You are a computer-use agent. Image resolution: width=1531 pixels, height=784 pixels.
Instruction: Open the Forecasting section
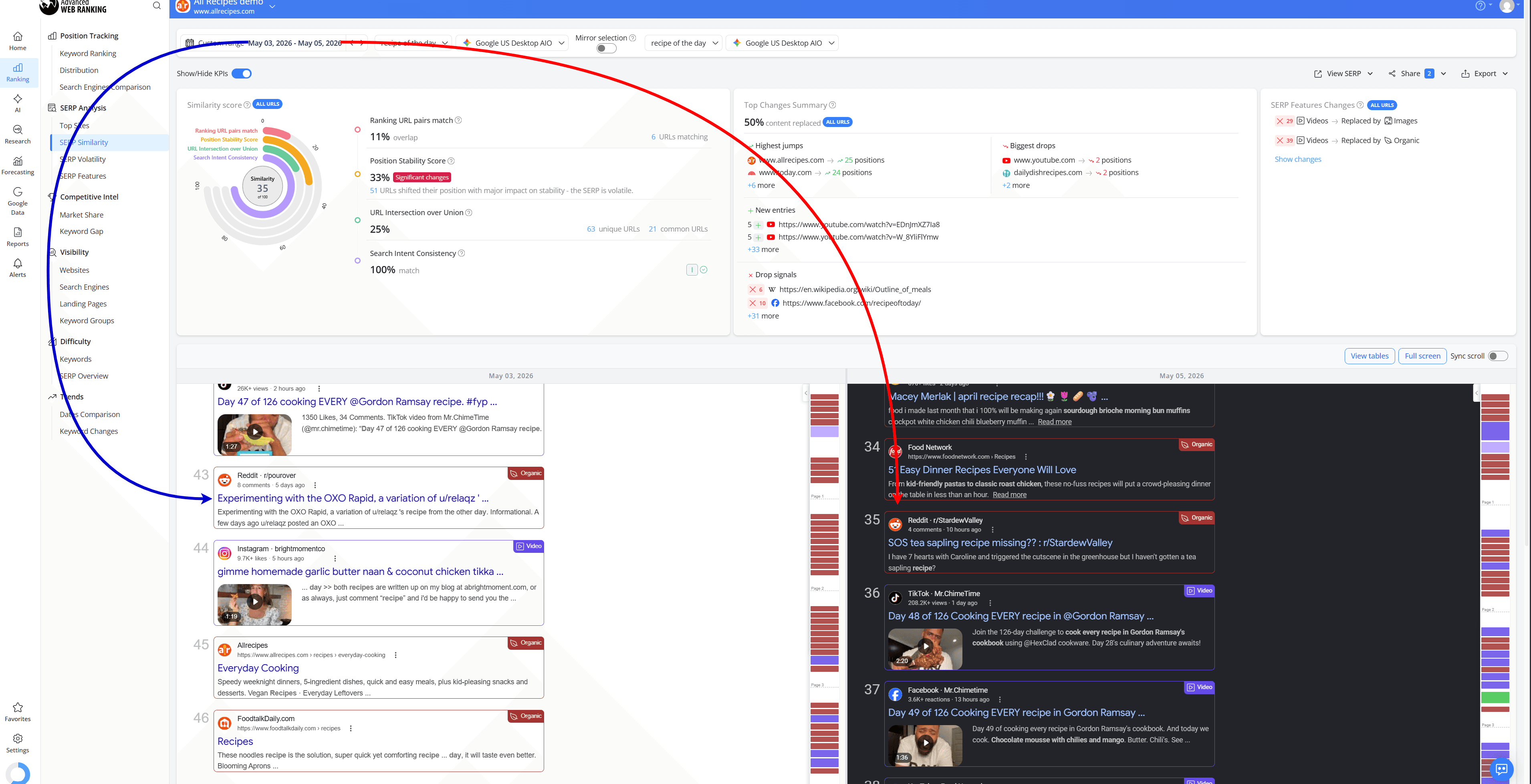(x=18, y=165)
